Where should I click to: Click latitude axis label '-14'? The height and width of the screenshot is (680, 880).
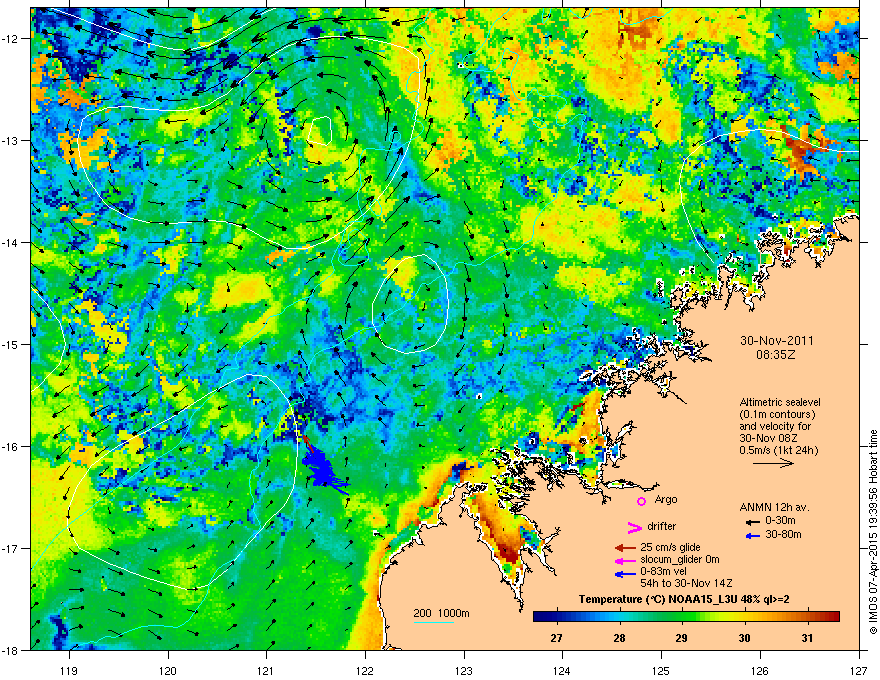pos(10,242)
